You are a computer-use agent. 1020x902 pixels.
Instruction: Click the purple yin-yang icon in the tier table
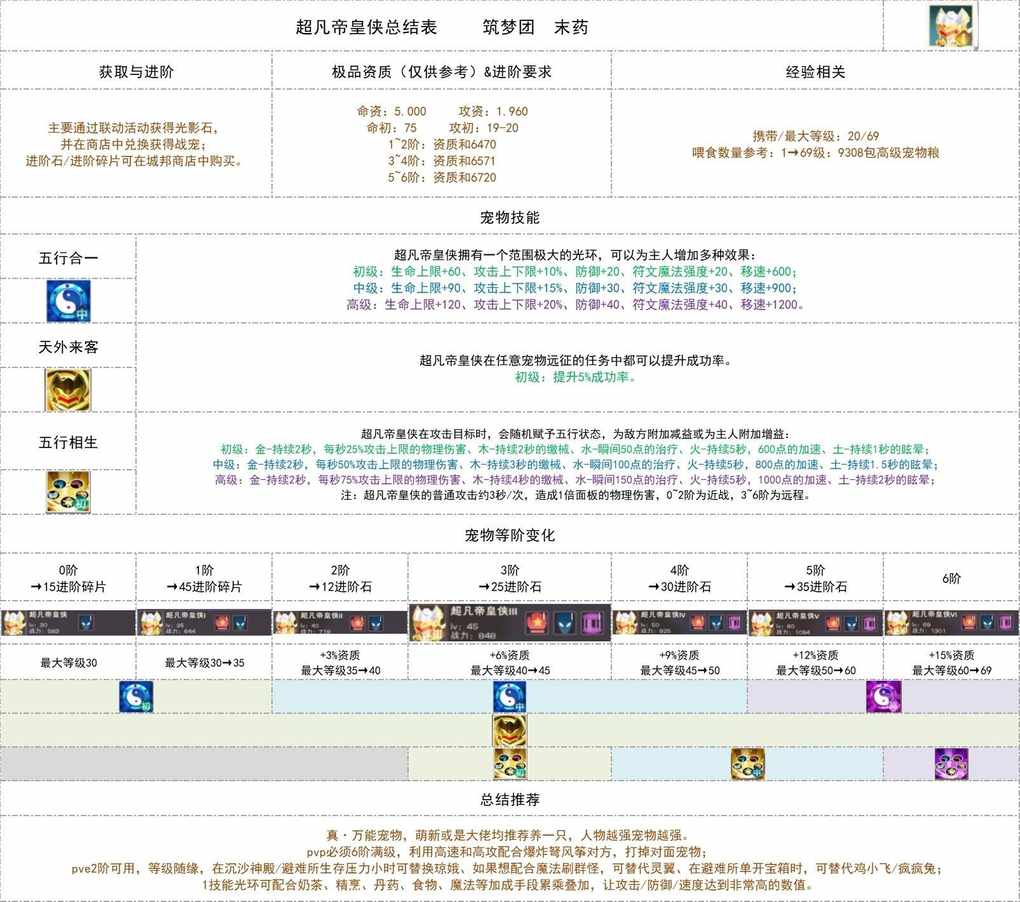click(883, 696)
